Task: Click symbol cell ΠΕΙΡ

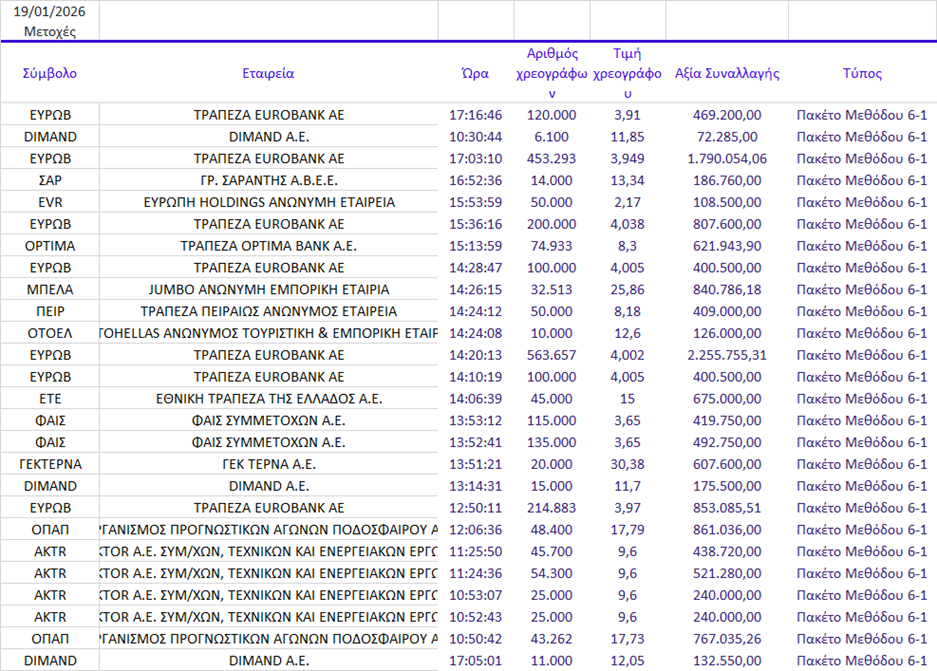Action: pos(50,311)
